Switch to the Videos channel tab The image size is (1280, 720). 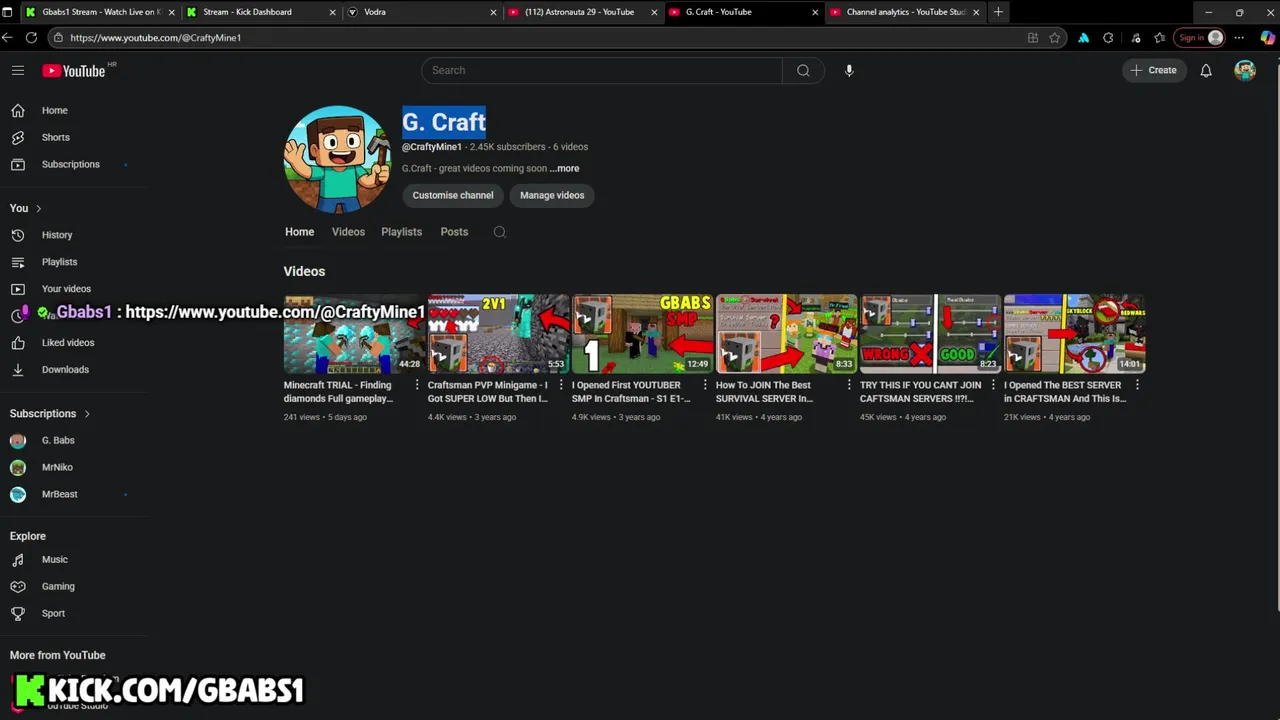tap(348, 232)
